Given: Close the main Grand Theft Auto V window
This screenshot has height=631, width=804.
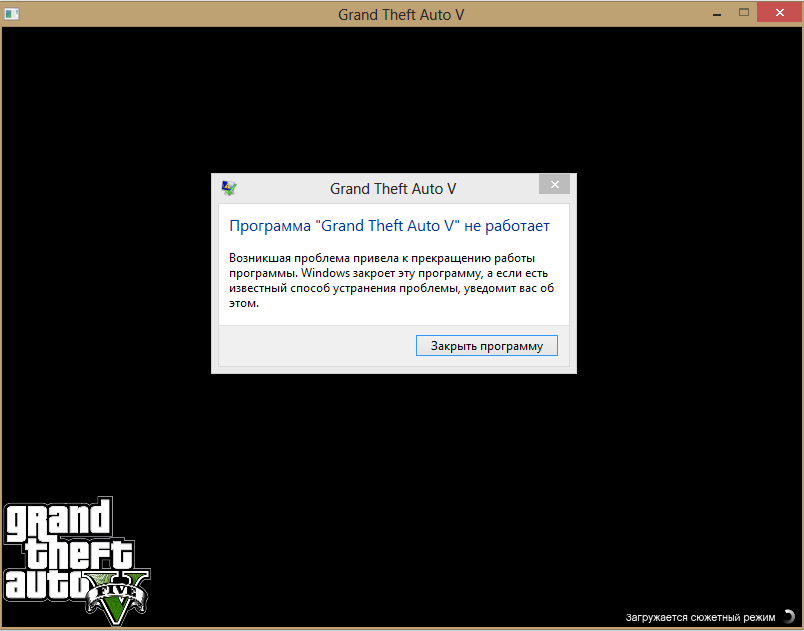Looking at the screenshot, I should point(779,12).
